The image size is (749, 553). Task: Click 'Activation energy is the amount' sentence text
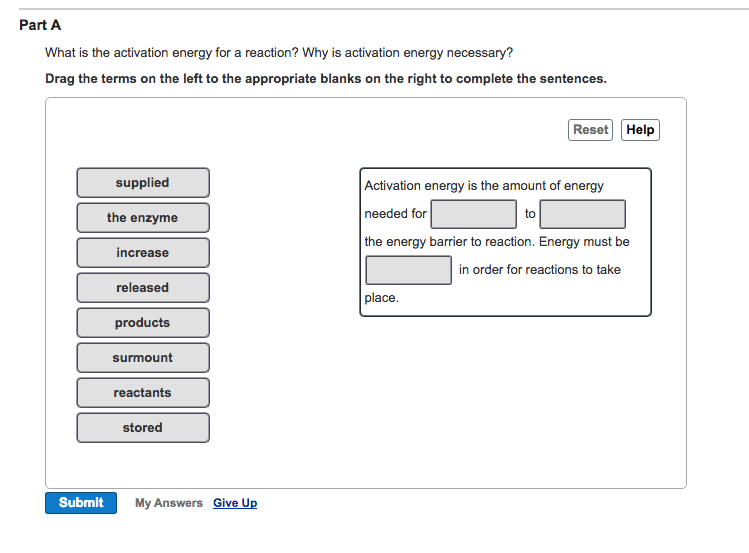click(484, 185)
